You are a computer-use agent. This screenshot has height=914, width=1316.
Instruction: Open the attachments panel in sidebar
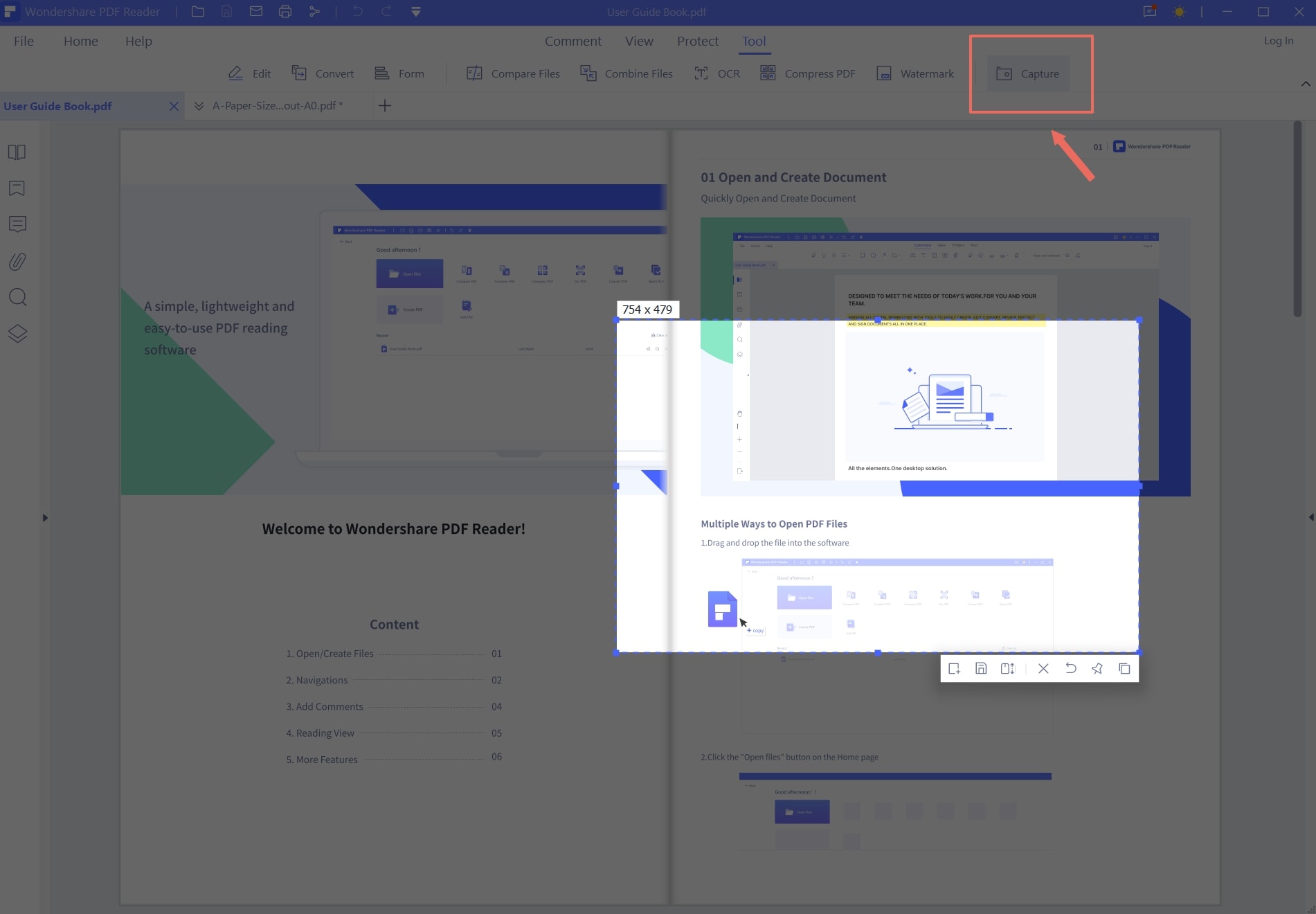coord(17,261)
